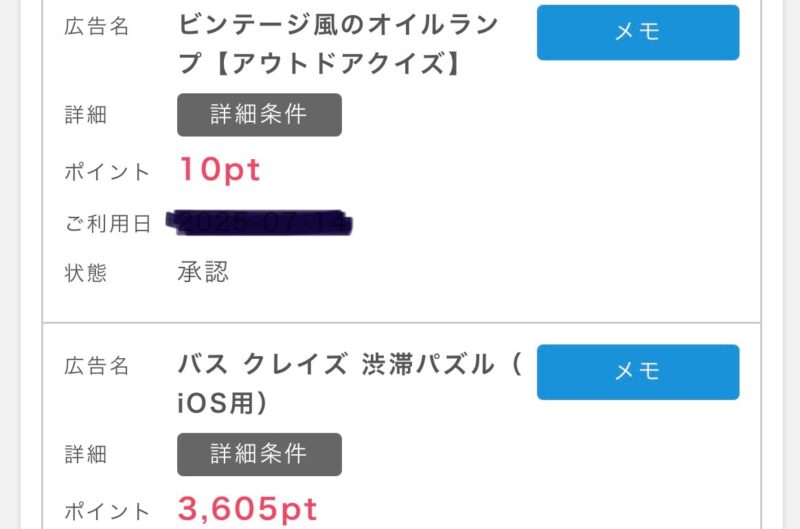Open memo for ビンテージ風のオイルランプ ad

pyautogui.click(x=638, y=32)
